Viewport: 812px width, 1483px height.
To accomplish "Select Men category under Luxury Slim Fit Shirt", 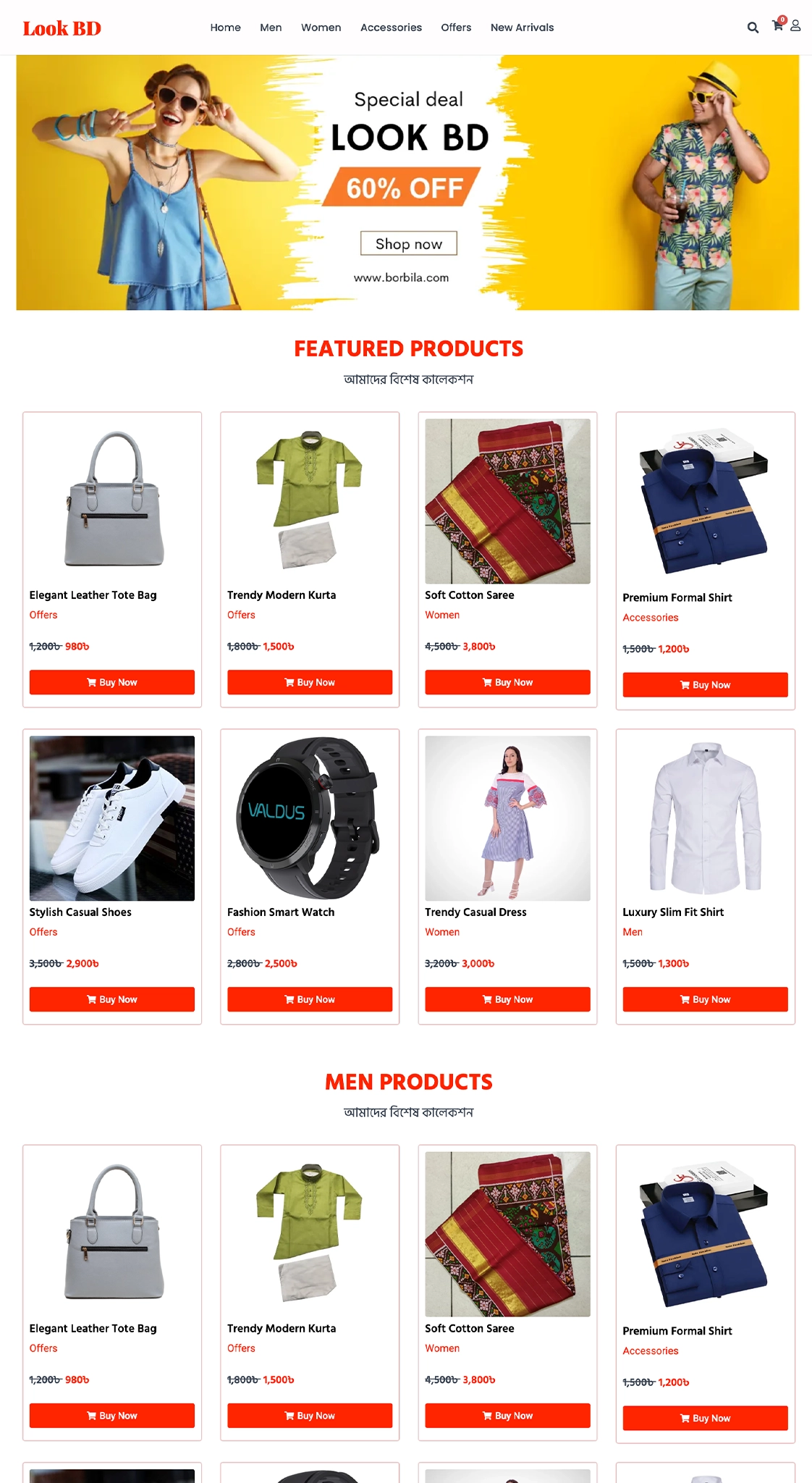I will tap(633, 932).
